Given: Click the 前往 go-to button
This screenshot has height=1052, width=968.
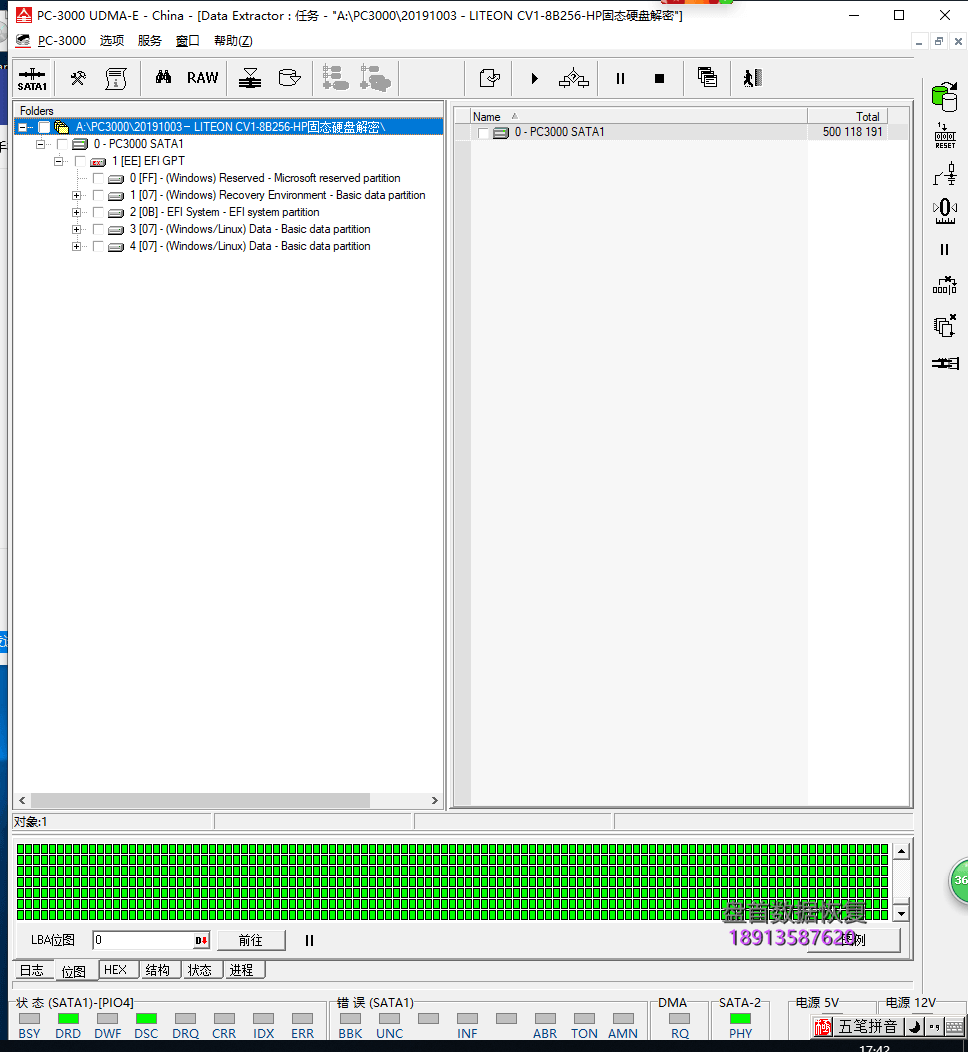Looking at the screenshot, I should click(251, 941).
